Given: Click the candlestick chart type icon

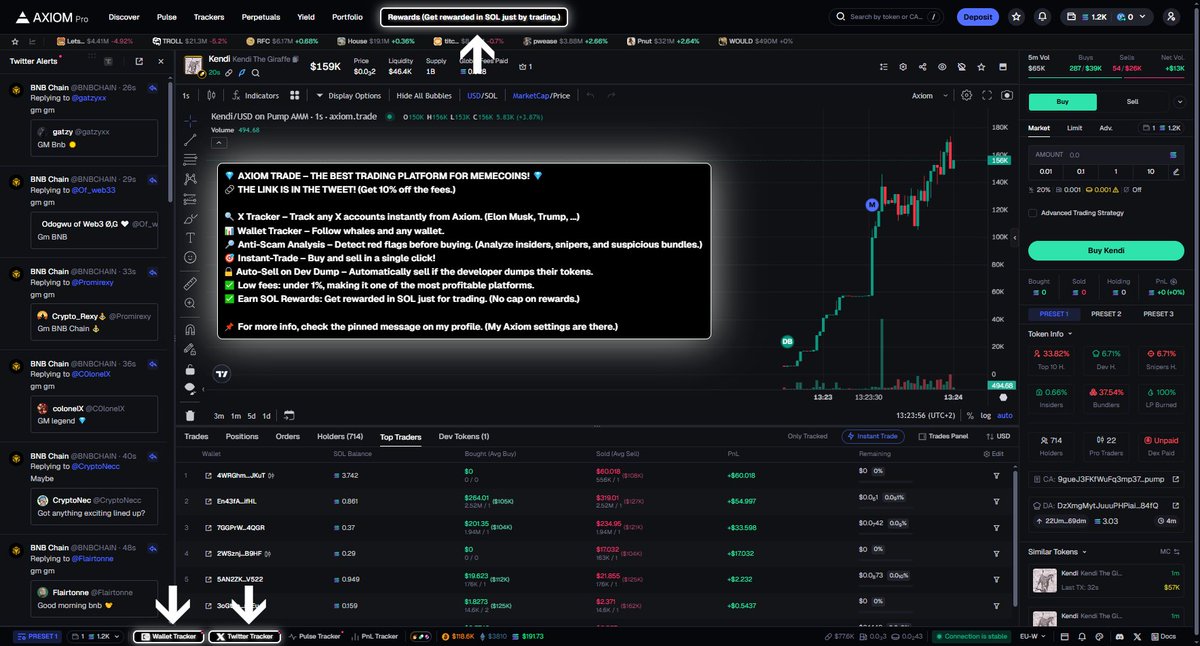Looking at the screenshot, I should 211,96.
